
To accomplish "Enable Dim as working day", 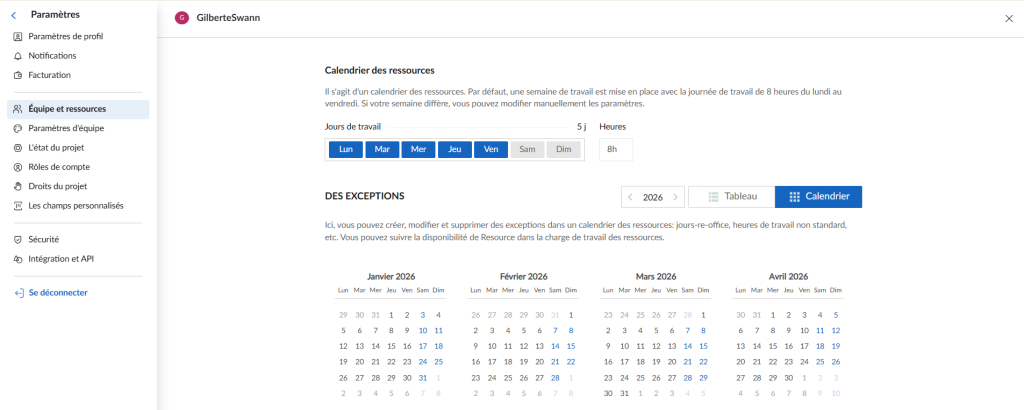I will [564, 150].
